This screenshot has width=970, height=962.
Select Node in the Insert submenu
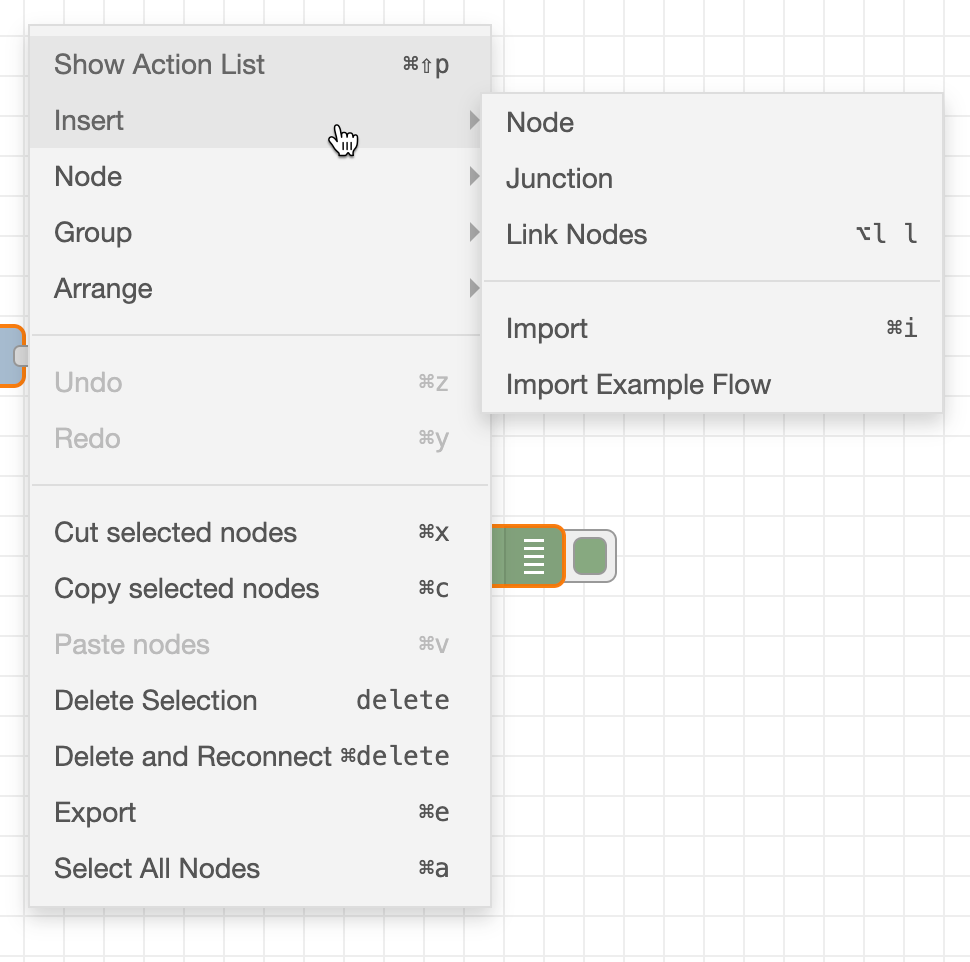[x=712, y=122]
